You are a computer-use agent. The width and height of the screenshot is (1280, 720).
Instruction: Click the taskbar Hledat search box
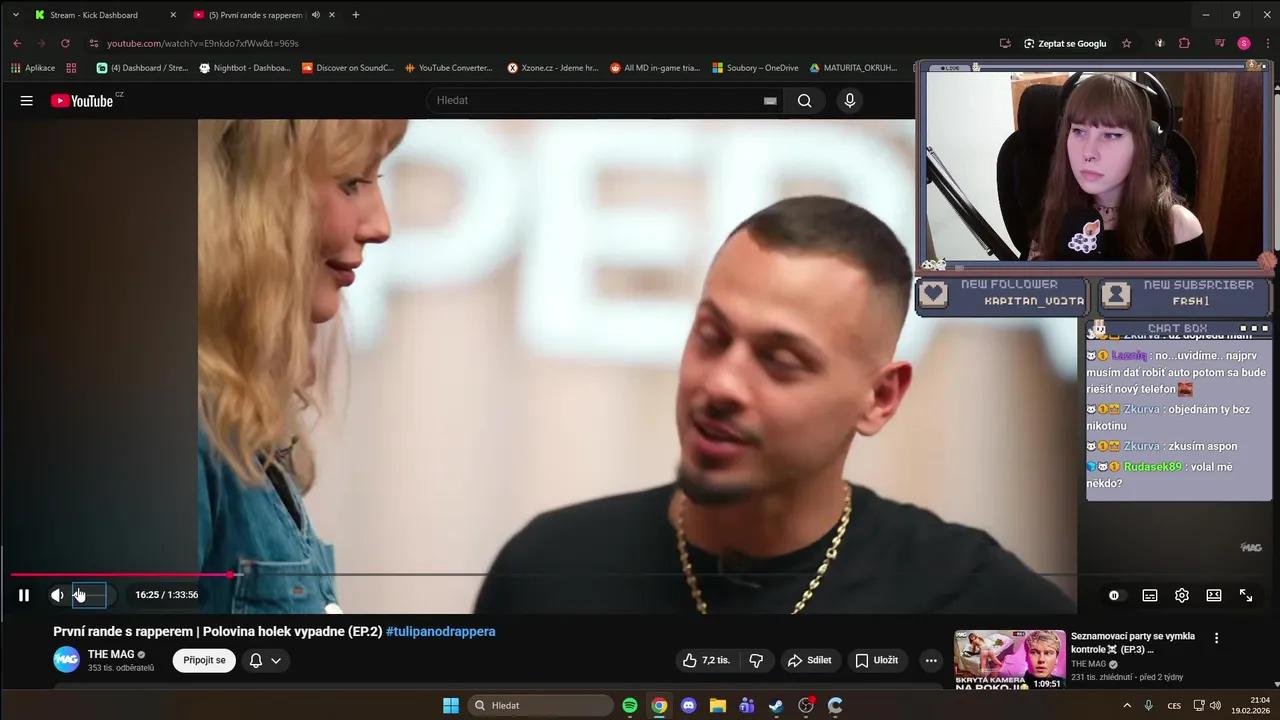click(x=541, y=705)
